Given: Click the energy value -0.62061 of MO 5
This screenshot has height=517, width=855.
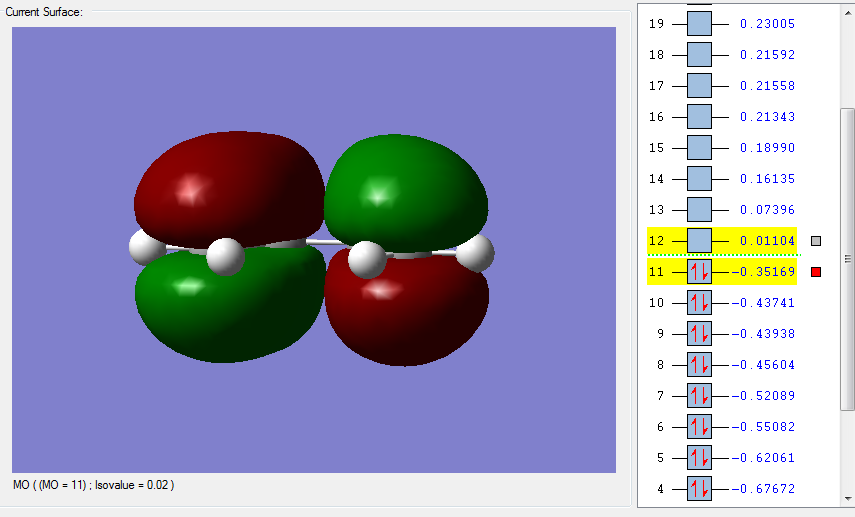Looking at the screenshot, I should click(763, 458).
